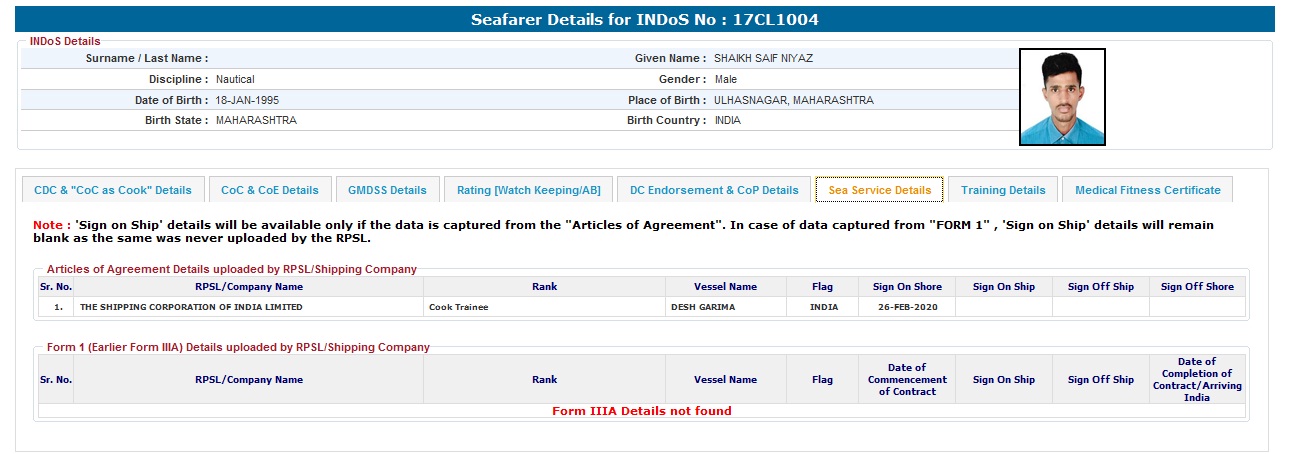Click the seafarer profile photo

pyautogui.click(x=1062, y=97)
